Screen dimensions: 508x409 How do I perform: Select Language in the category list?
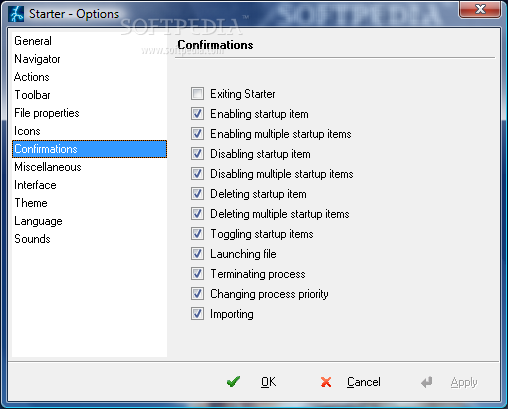click(x=89, y=221)
